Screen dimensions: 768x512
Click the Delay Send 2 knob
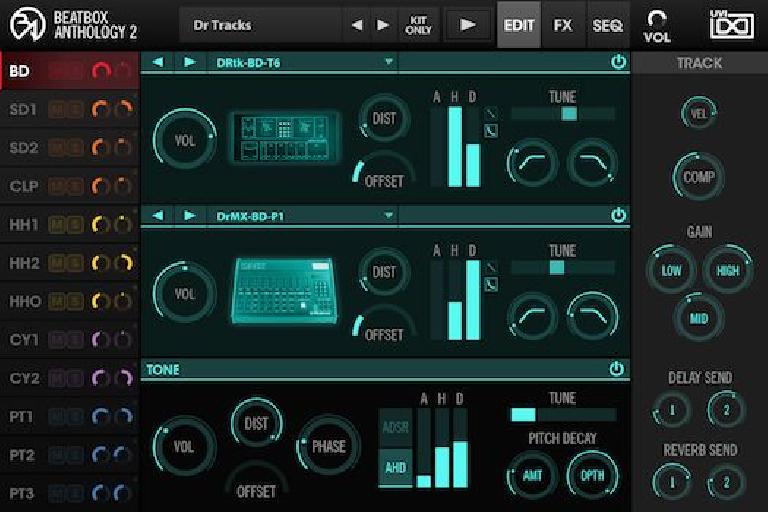[x=726, y=410]
